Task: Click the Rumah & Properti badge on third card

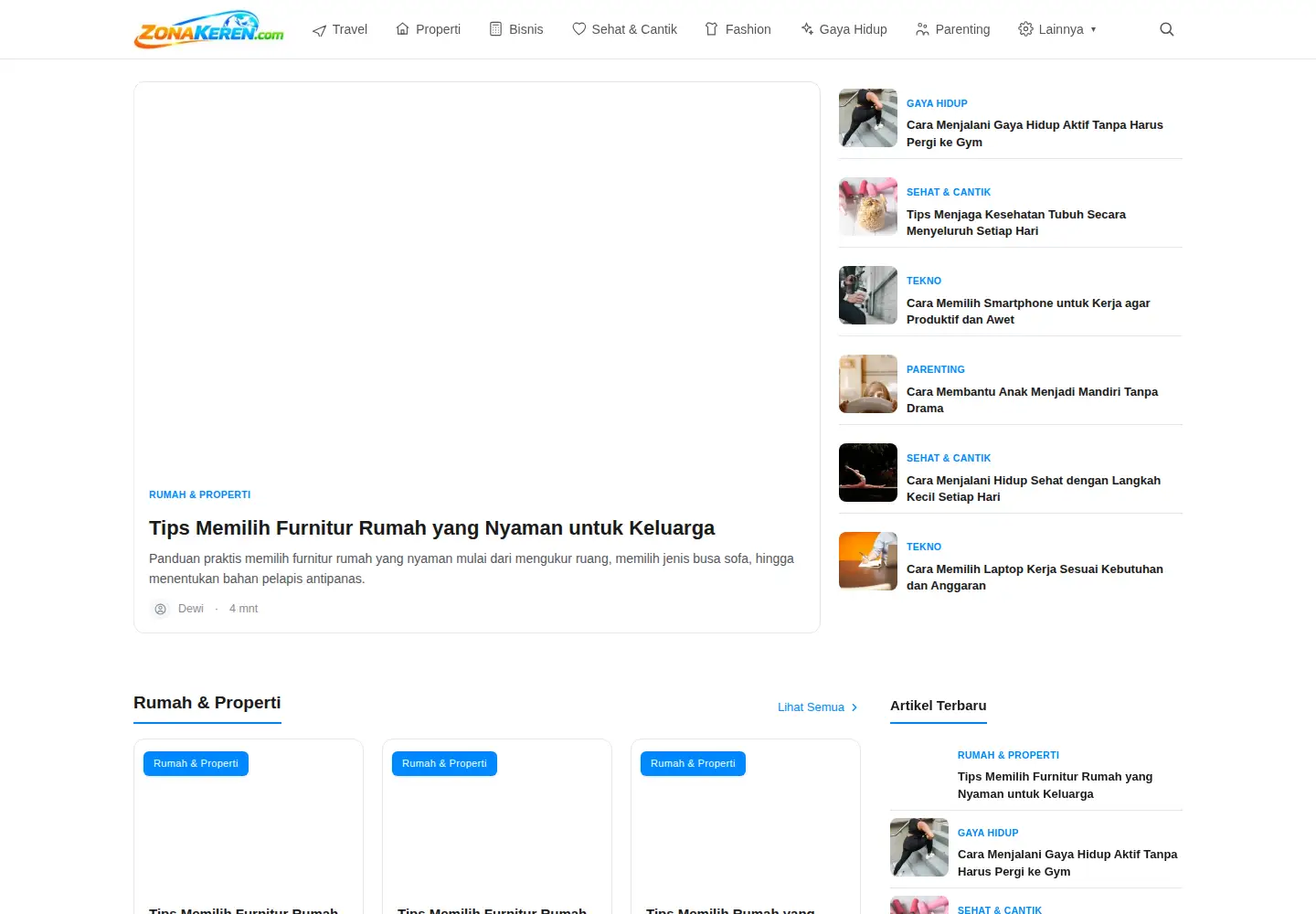Action: [x=693, y=763]
